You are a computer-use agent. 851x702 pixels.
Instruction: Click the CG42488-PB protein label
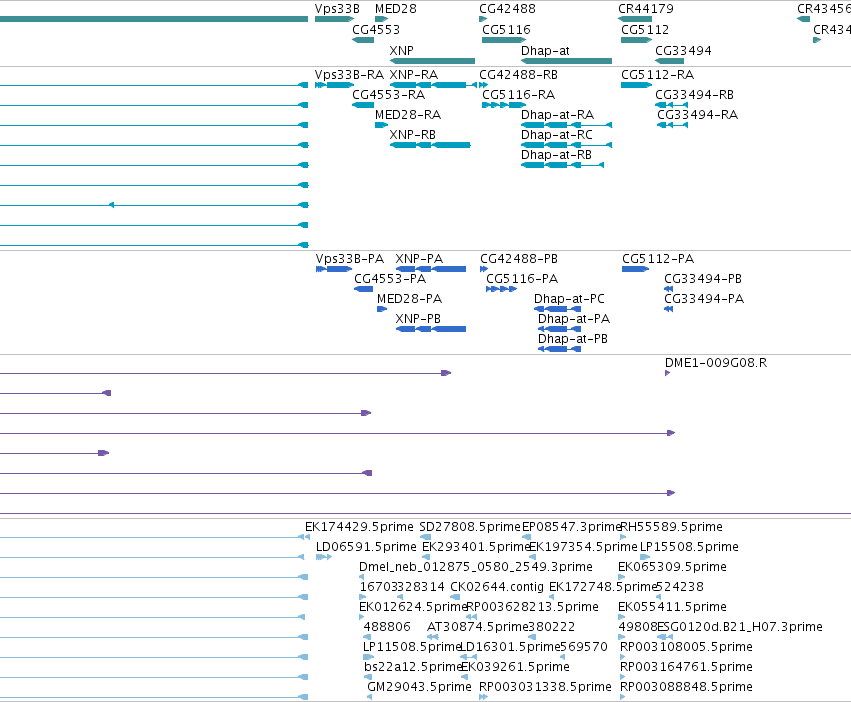pyautogui.click(x=519, y=258)
